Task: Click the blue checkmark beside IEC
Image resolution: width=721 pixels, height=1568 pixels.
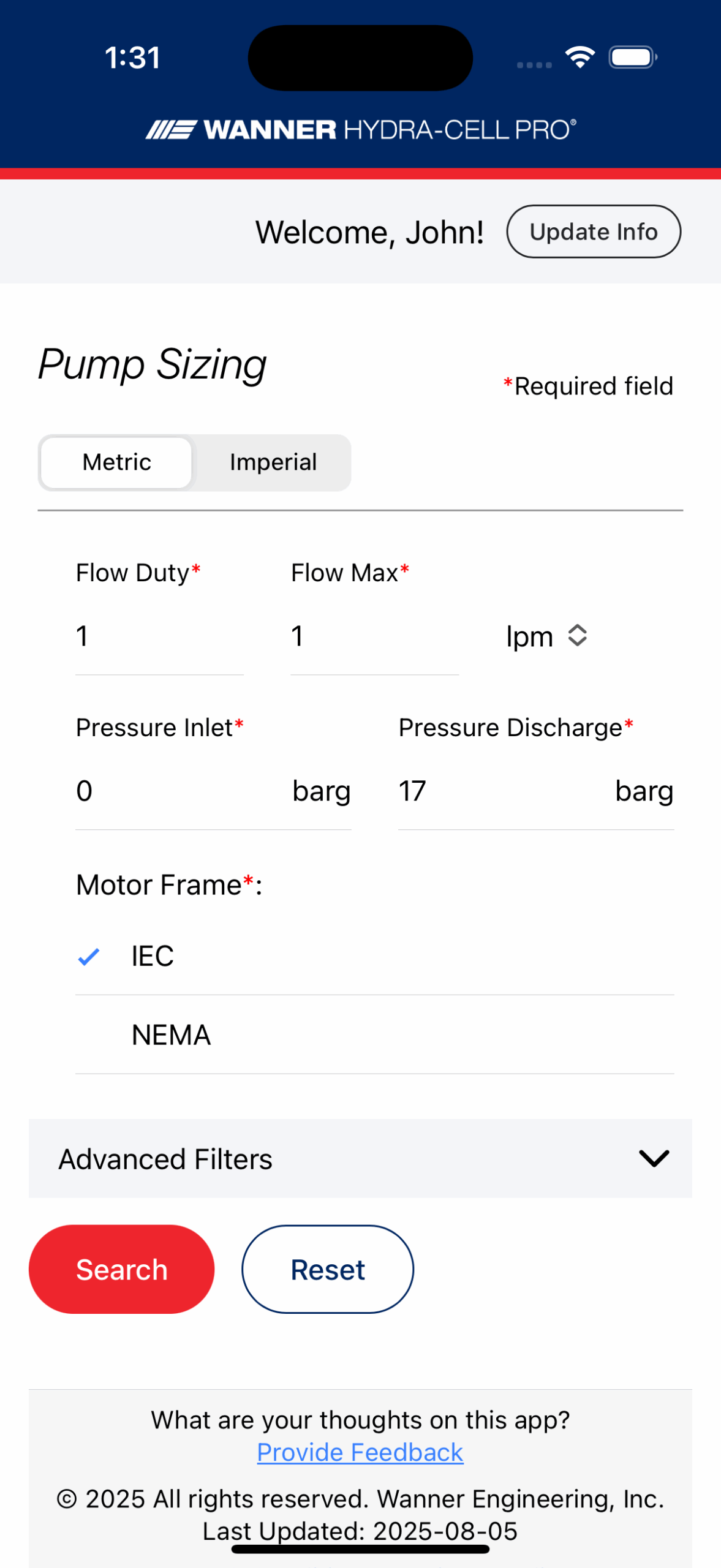Action: [89, 956]
